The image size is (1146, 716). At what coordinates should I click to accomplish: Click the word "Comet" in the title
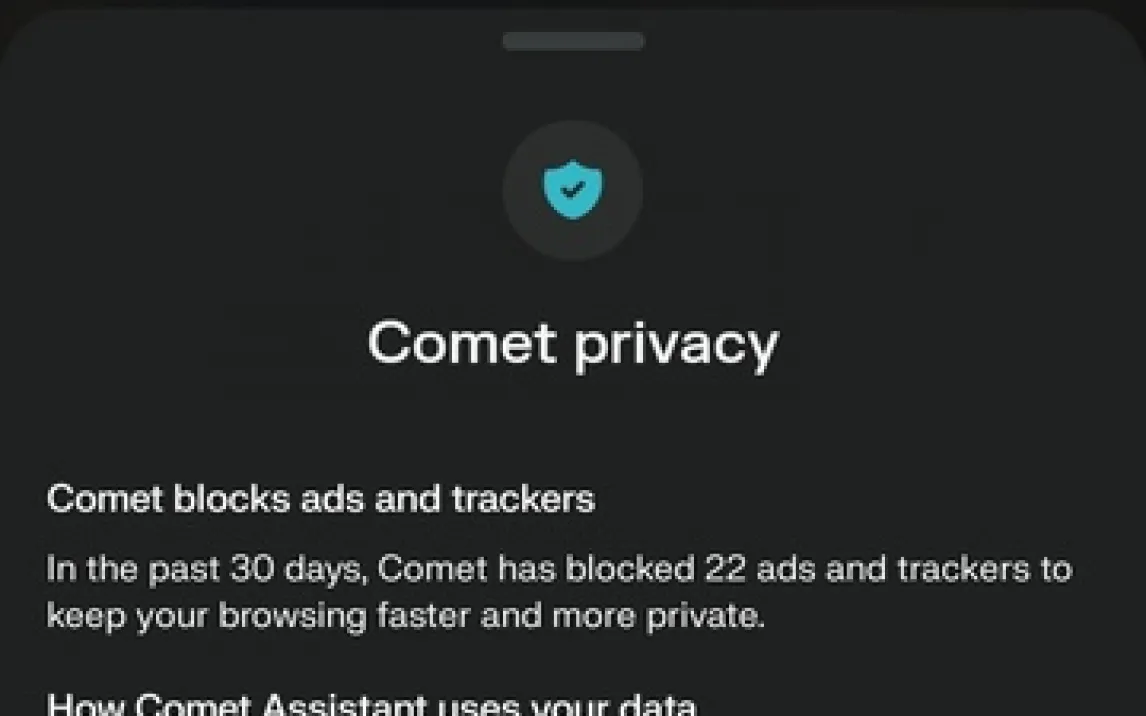click(462, 343)
